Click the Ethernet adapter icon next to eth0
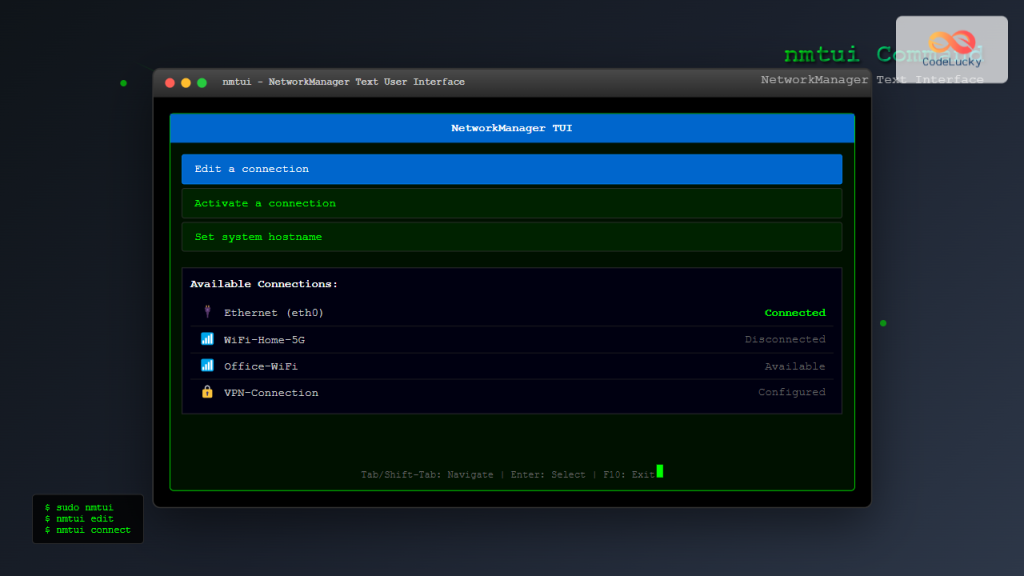 [207, 312]
